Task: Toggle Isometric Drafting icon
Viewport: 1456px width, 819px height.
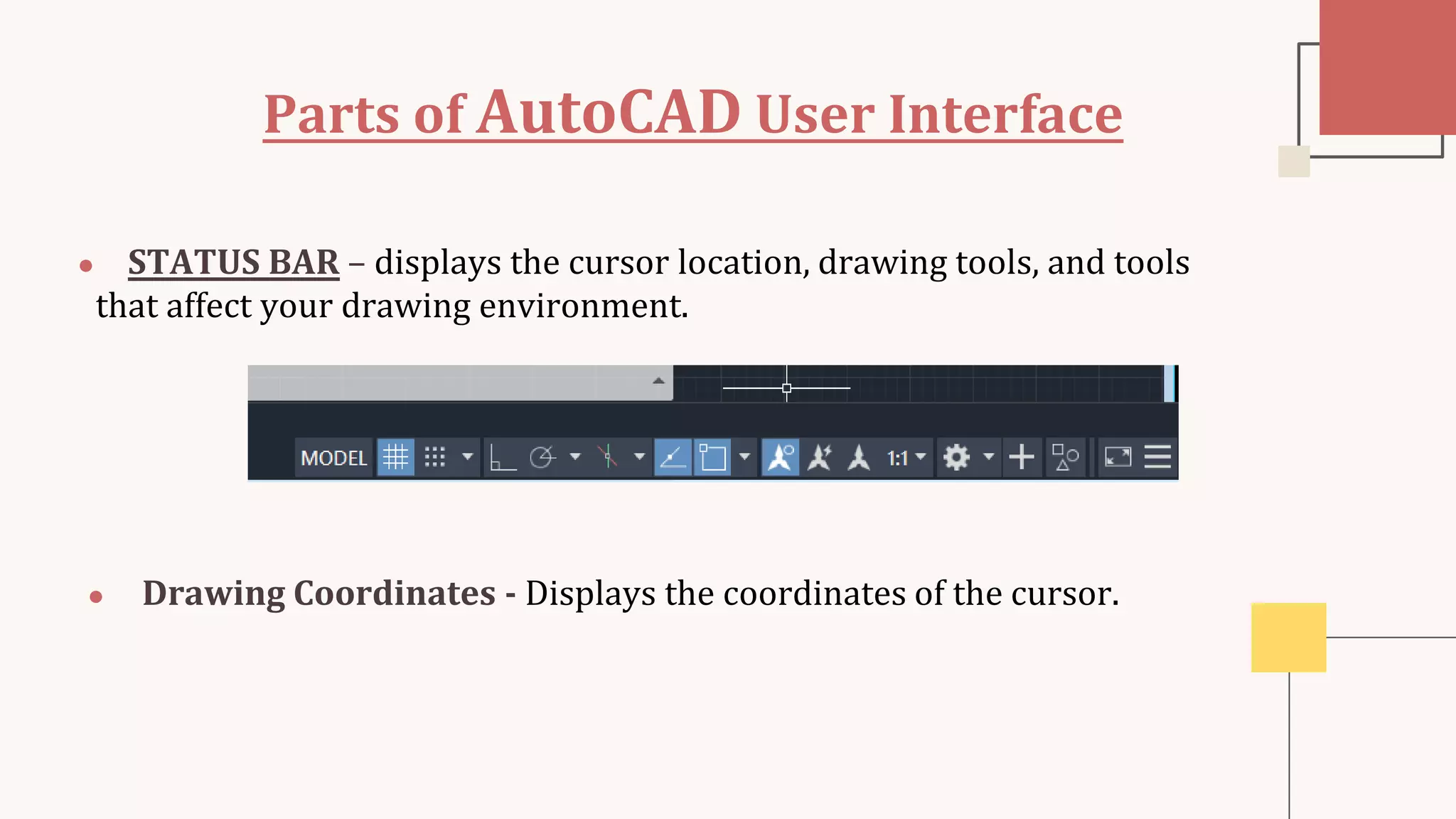Action: pyautogui.click(x=607, y=457)
